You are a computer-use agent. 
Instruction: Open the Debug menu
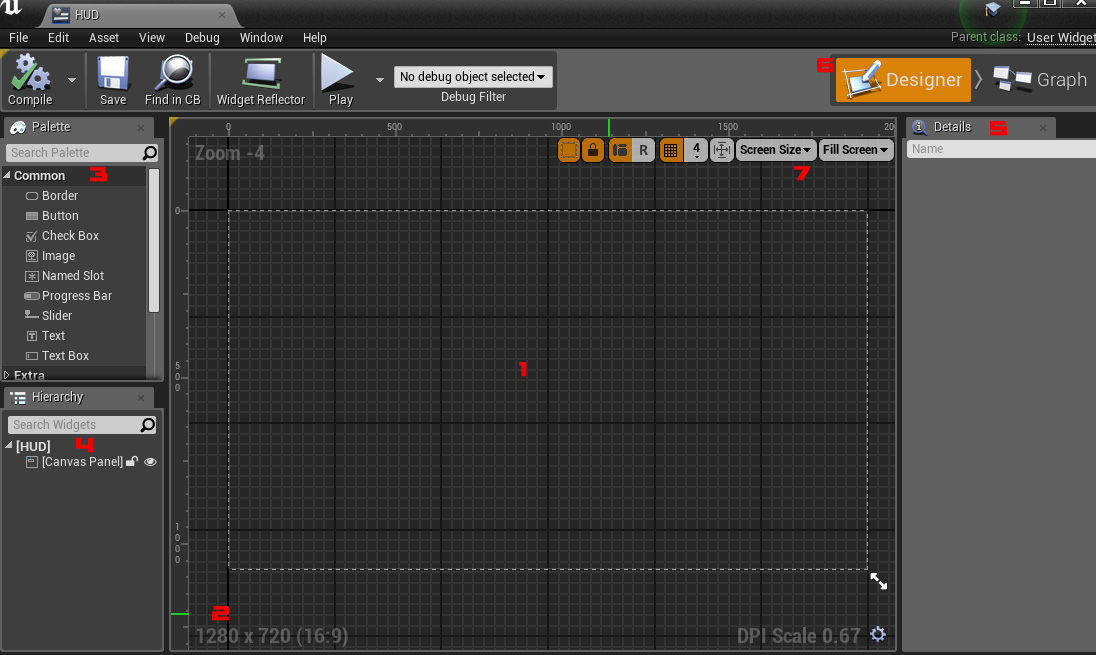(x=202, y=38)
